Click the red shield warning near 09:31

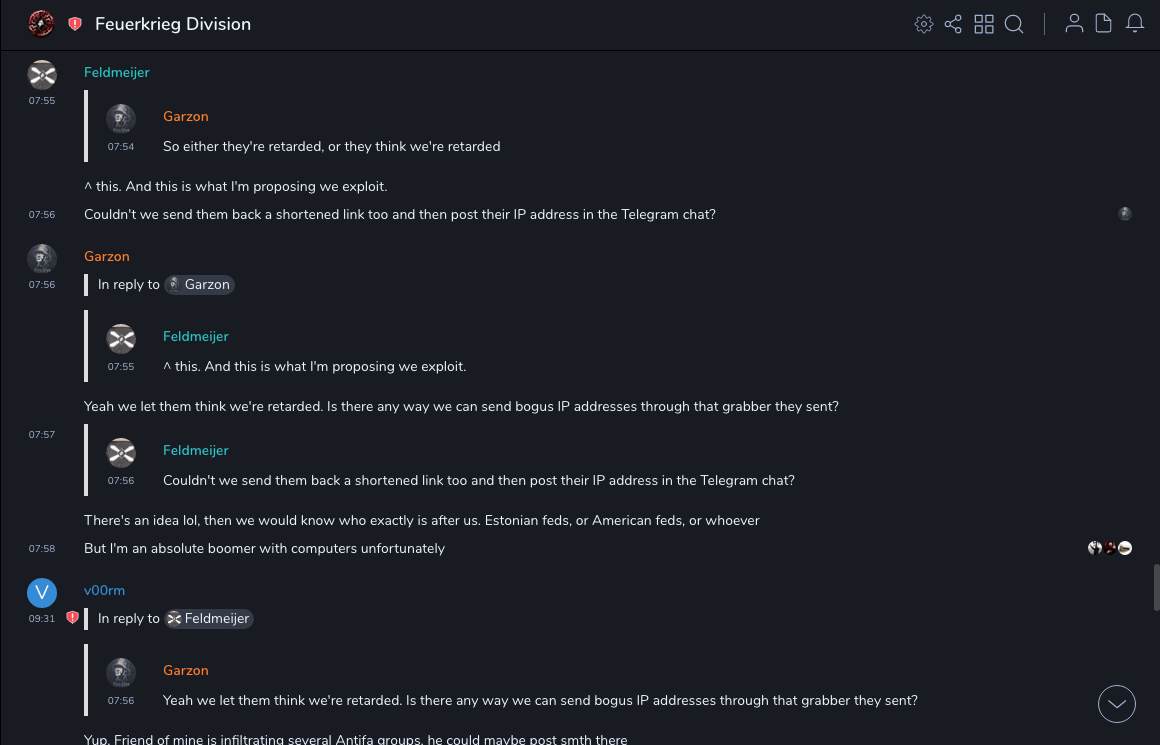[72, 618]
